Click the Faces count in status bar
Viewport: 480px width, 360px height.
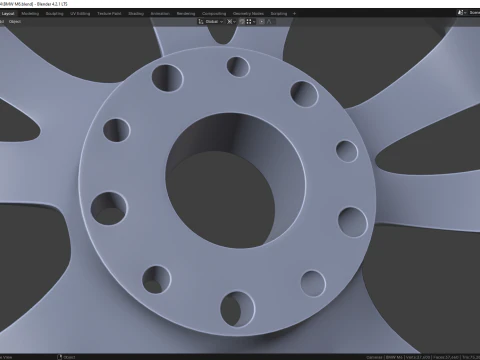pos(446,357)
